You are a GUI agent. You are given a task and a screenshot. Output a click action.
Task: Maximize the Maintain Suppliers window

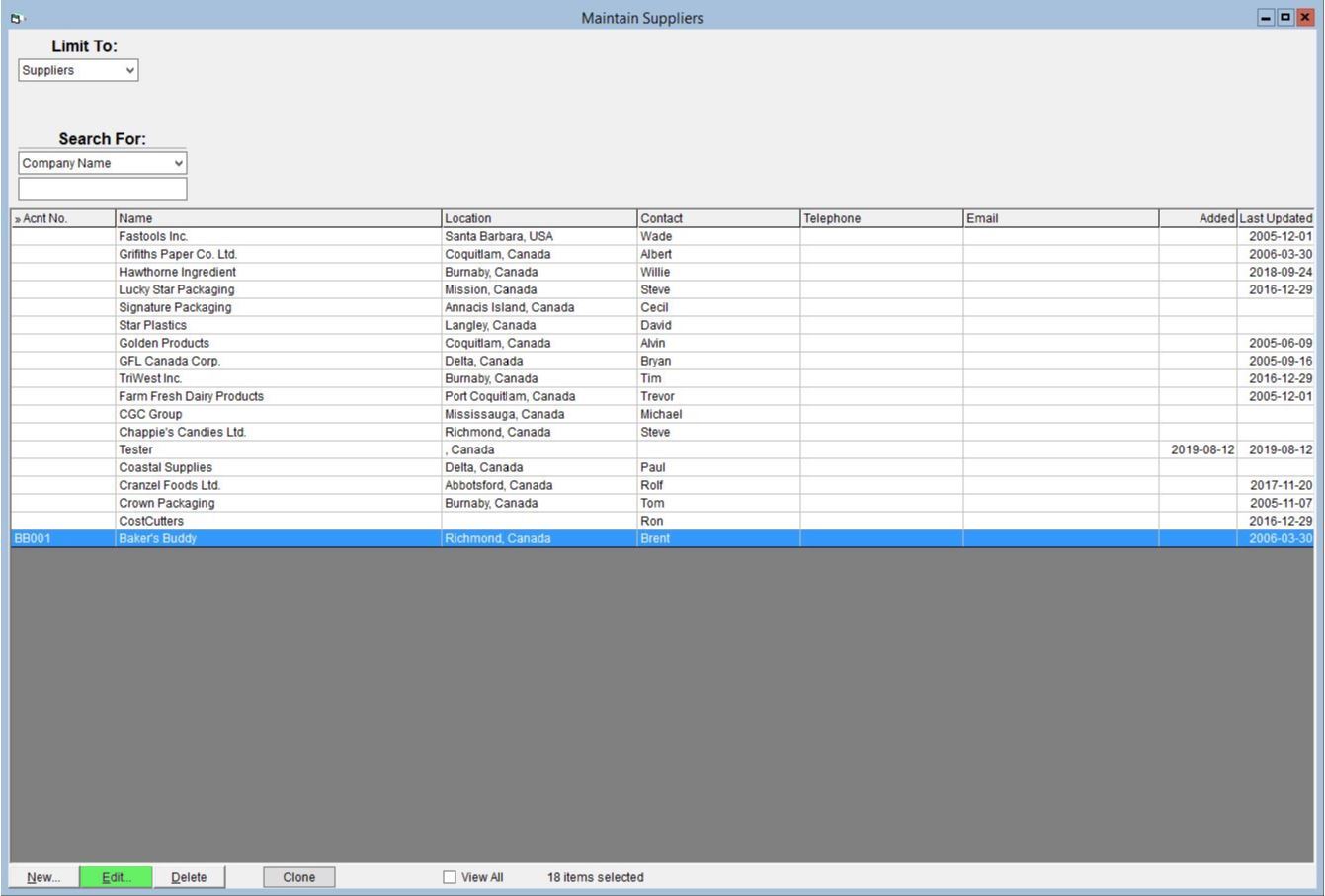(x=1285, y=17)
